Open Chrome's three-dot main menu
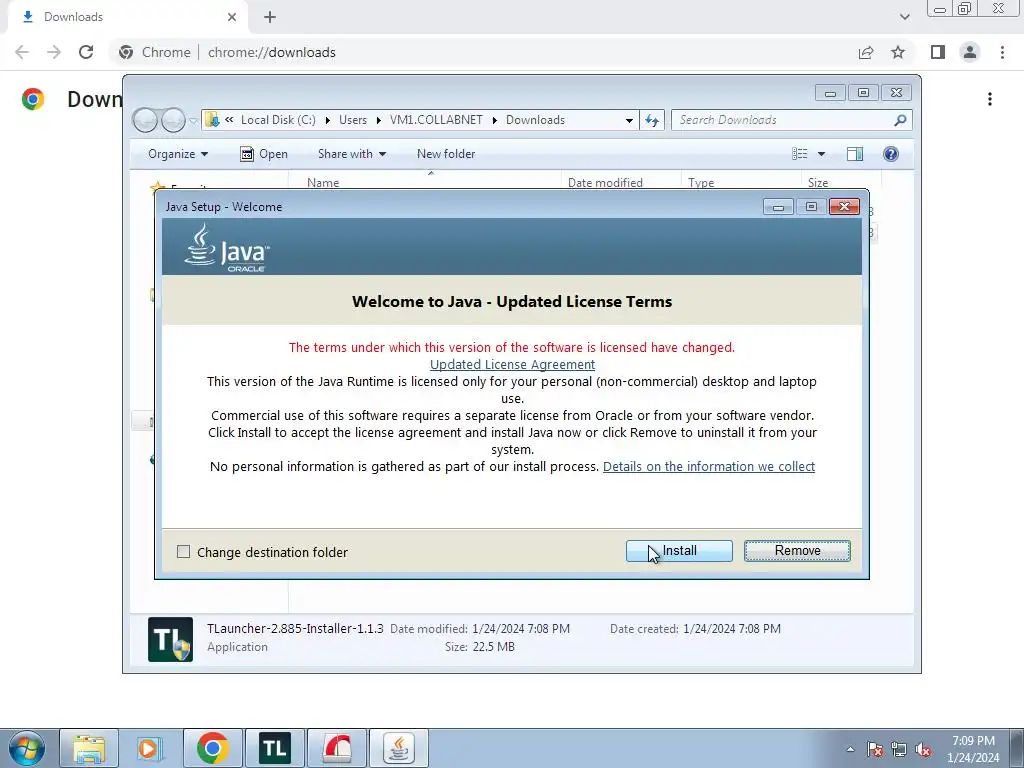Image resolution: width=1024 pixels, height=768 pixels. coord(1002,52)
